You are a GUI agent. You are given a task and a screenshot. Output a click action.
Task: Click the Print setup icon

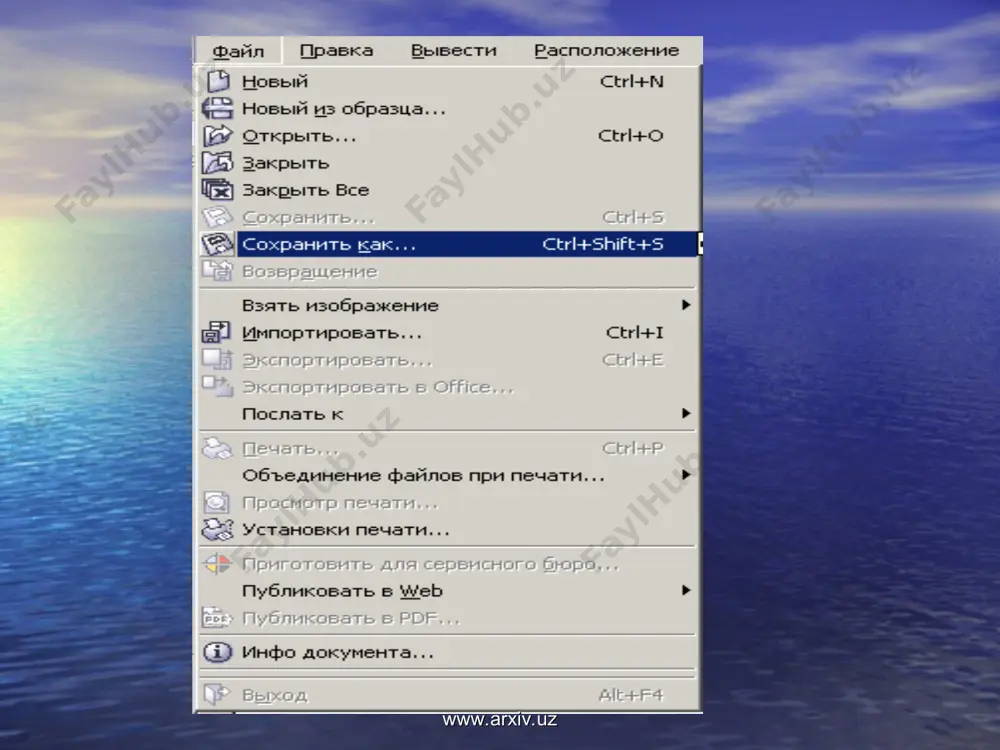tap(217, 529)
